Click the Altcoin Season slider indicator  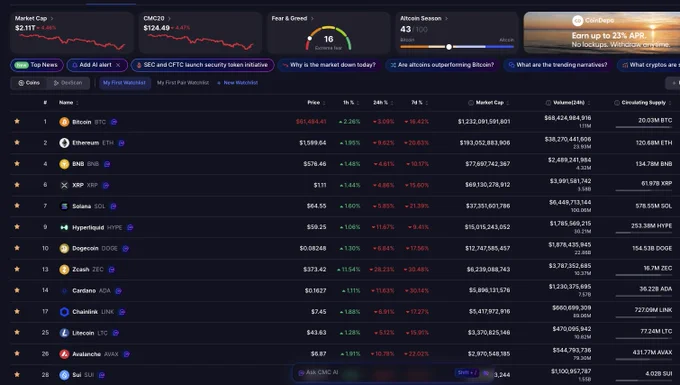[449, 47]
